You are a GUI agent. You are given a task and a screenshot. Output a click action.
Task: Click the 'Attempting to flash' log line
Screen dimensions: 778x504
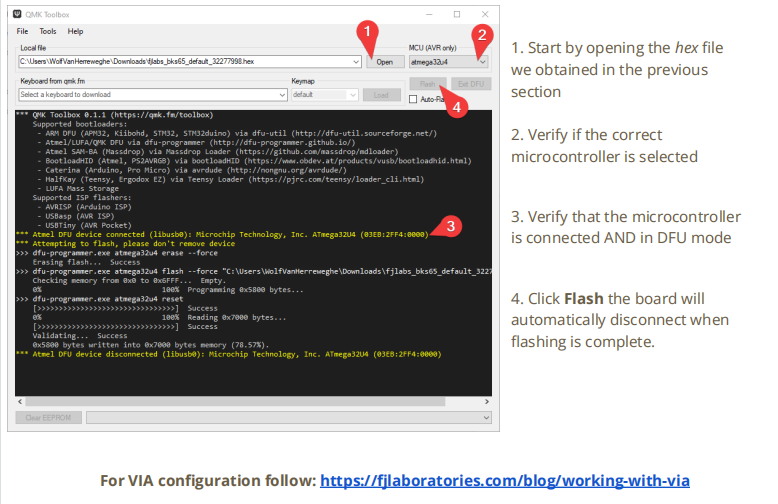(x=126, y=244)
